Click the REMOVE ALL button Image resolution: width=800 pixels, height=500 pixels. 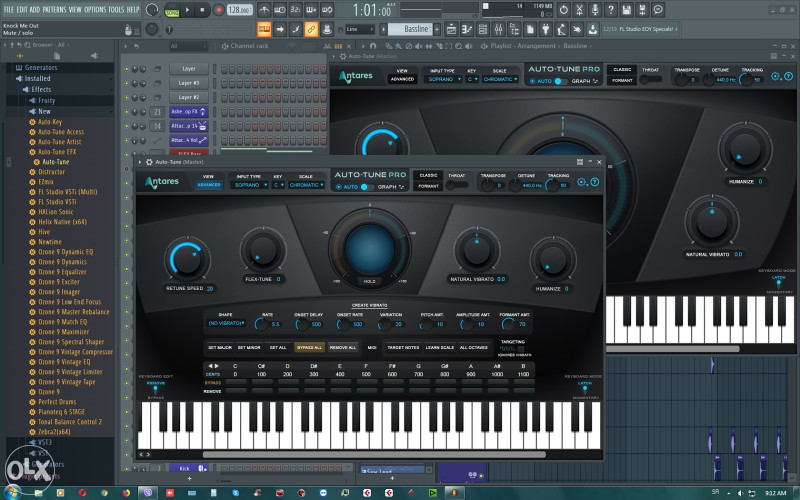coord(342,347)
